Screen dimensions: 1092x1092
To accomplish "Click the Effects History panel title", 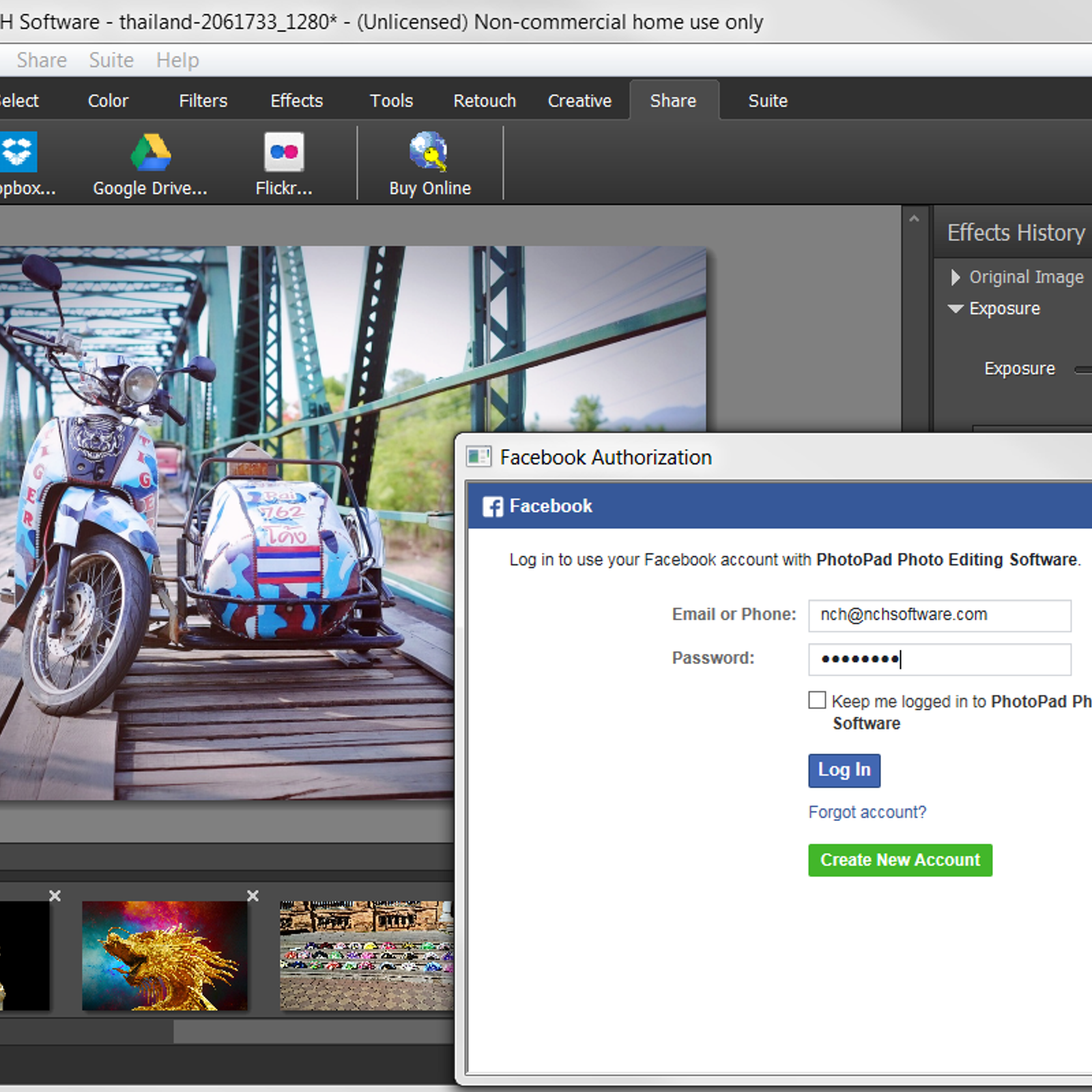I will [1016, 233].
